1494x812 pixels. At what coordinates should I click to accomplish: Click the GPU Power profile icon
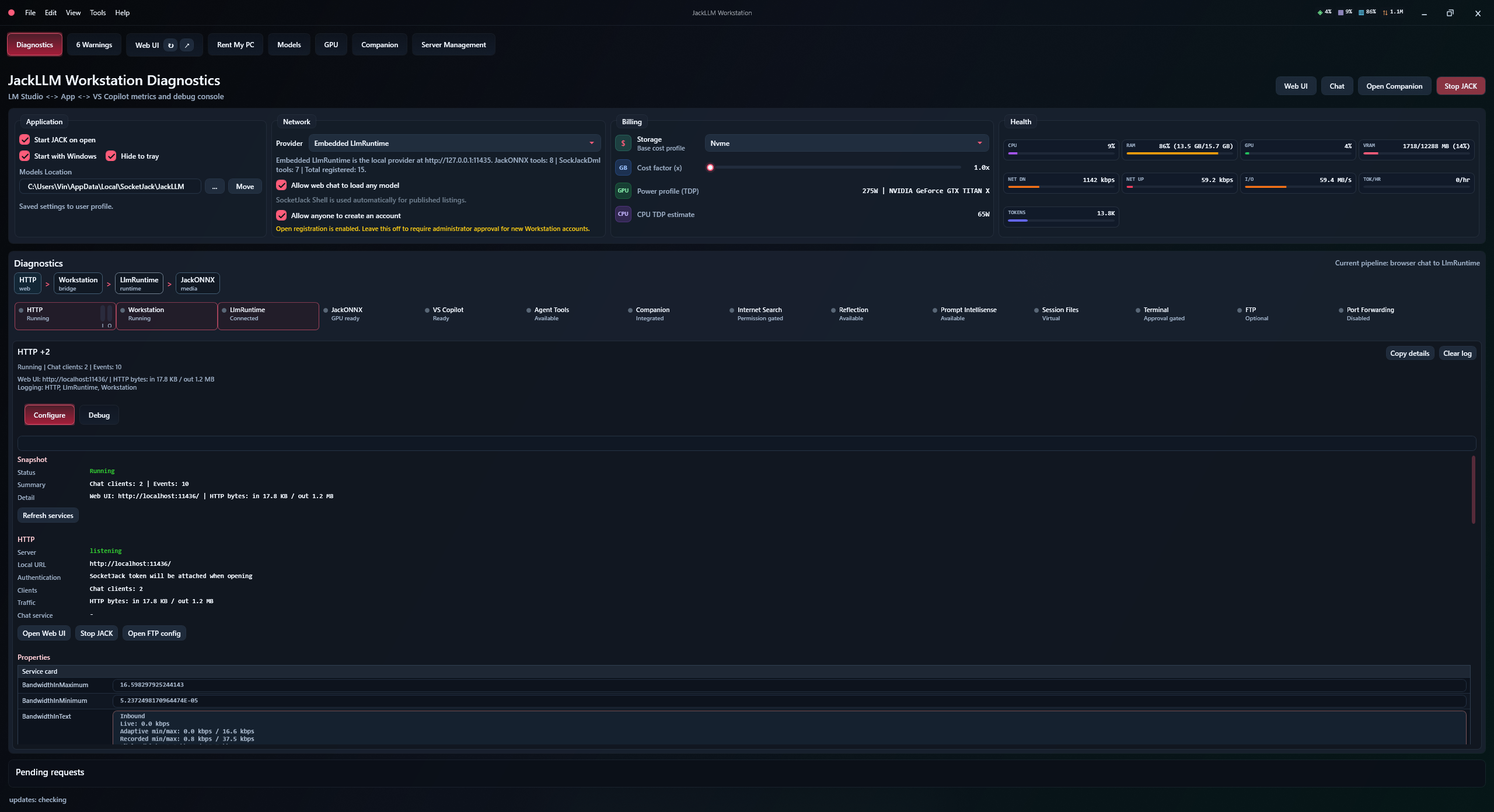coord(623,191)
